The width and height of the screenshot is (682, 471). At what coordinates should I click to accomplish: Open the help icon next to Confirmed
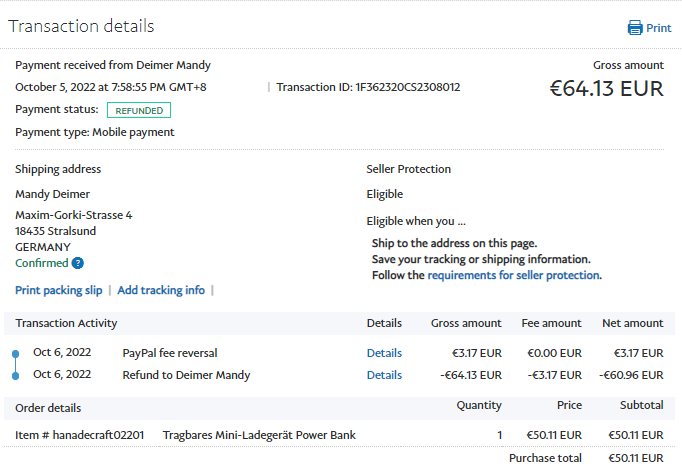click(x=78, y=263)
